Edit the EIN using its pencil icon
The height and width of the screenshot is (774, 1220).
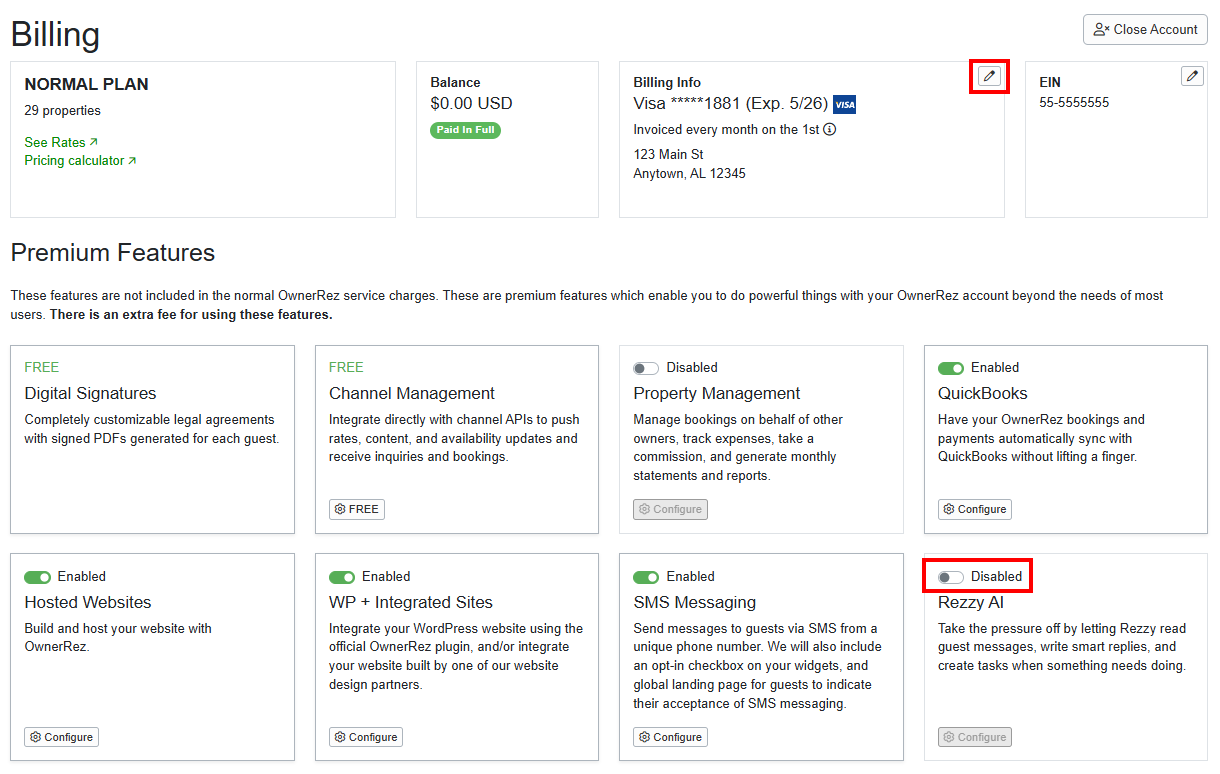[1191, 75]
